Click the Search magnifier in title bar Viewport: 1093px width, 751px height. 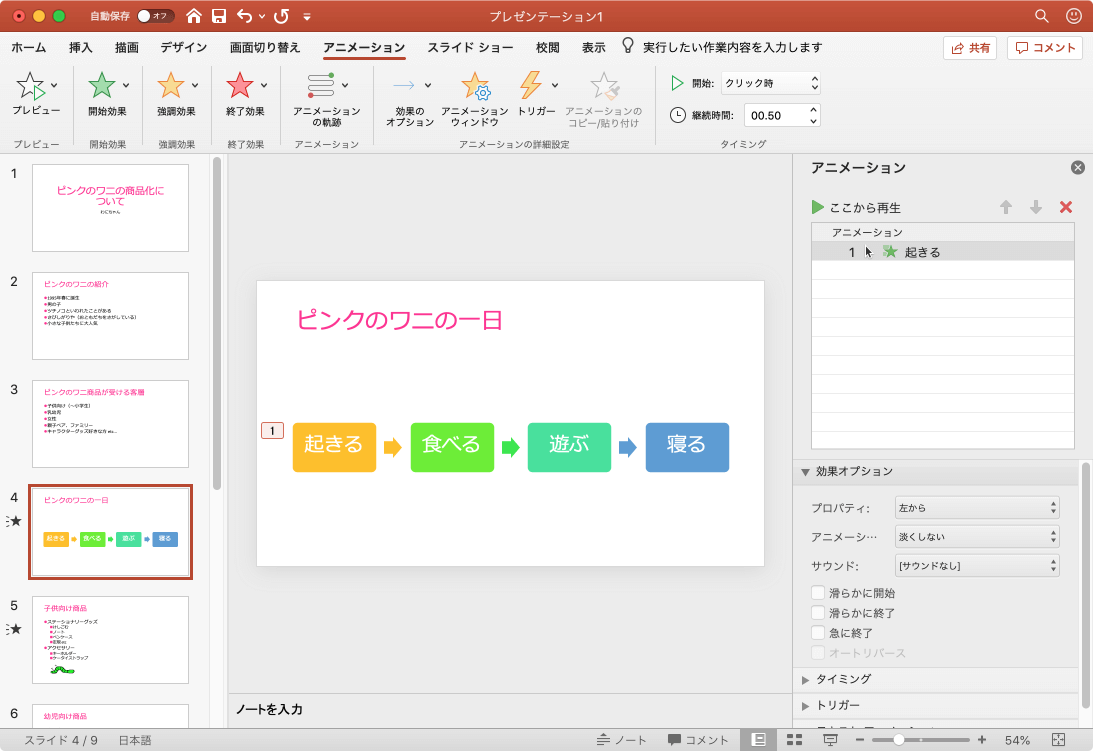tap(1042, 15)
